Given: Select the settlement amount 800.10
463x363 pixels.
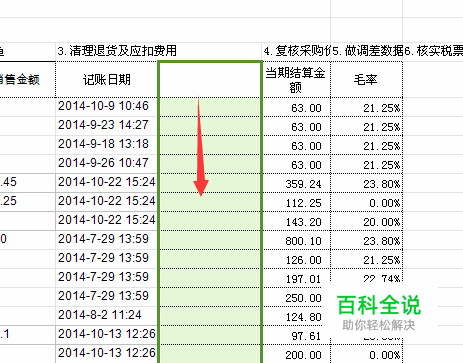Looking at the screenshot, I should (296, 240).
